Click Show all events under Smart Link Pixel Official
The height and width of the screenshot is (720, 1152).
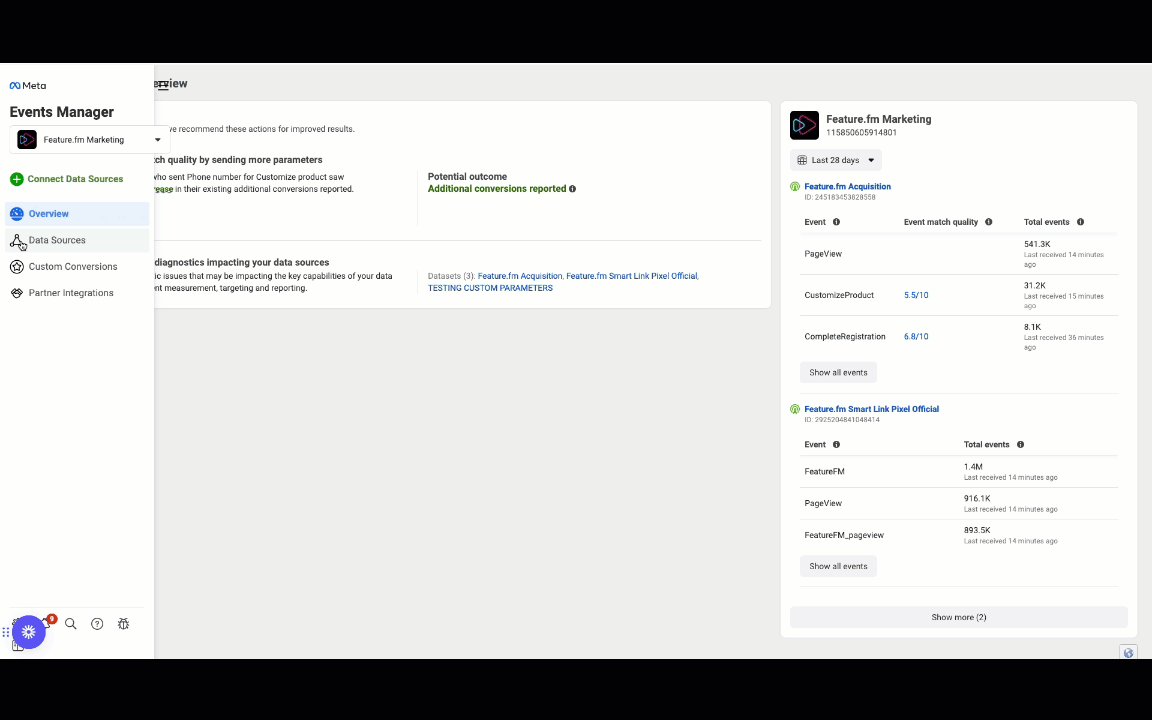pos(838,566)
